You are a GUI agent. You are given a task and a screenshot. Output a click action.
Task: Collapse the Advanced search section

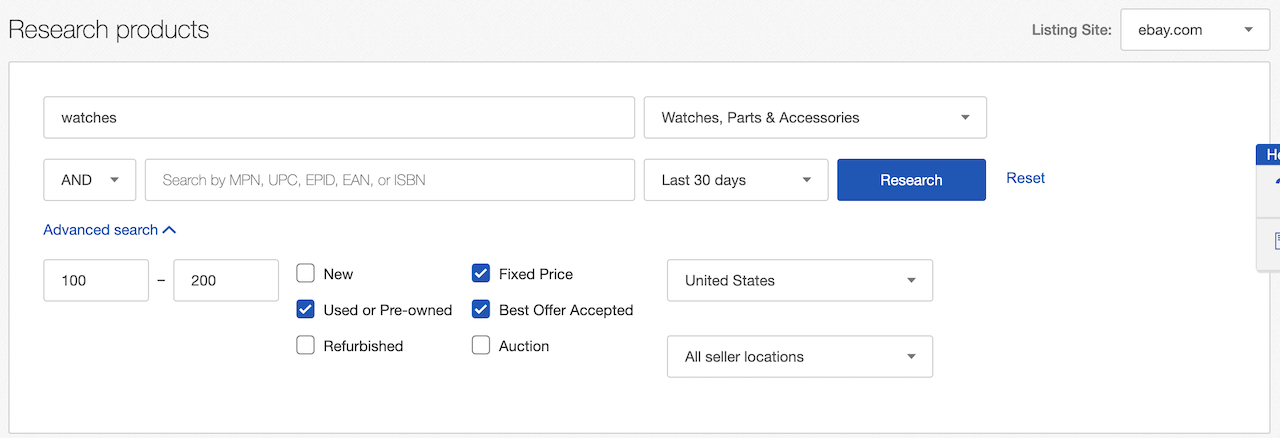(x=110, y=230)
